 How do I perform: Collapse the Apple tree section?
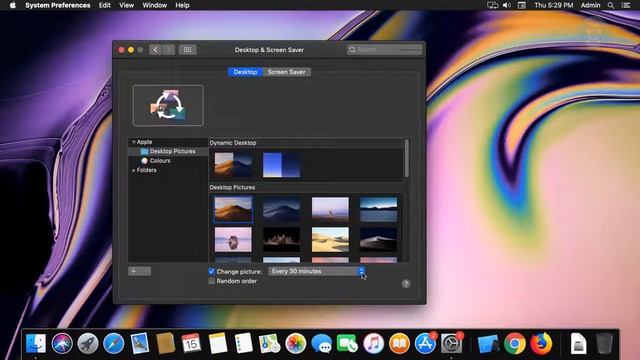(x=133, y=142)
